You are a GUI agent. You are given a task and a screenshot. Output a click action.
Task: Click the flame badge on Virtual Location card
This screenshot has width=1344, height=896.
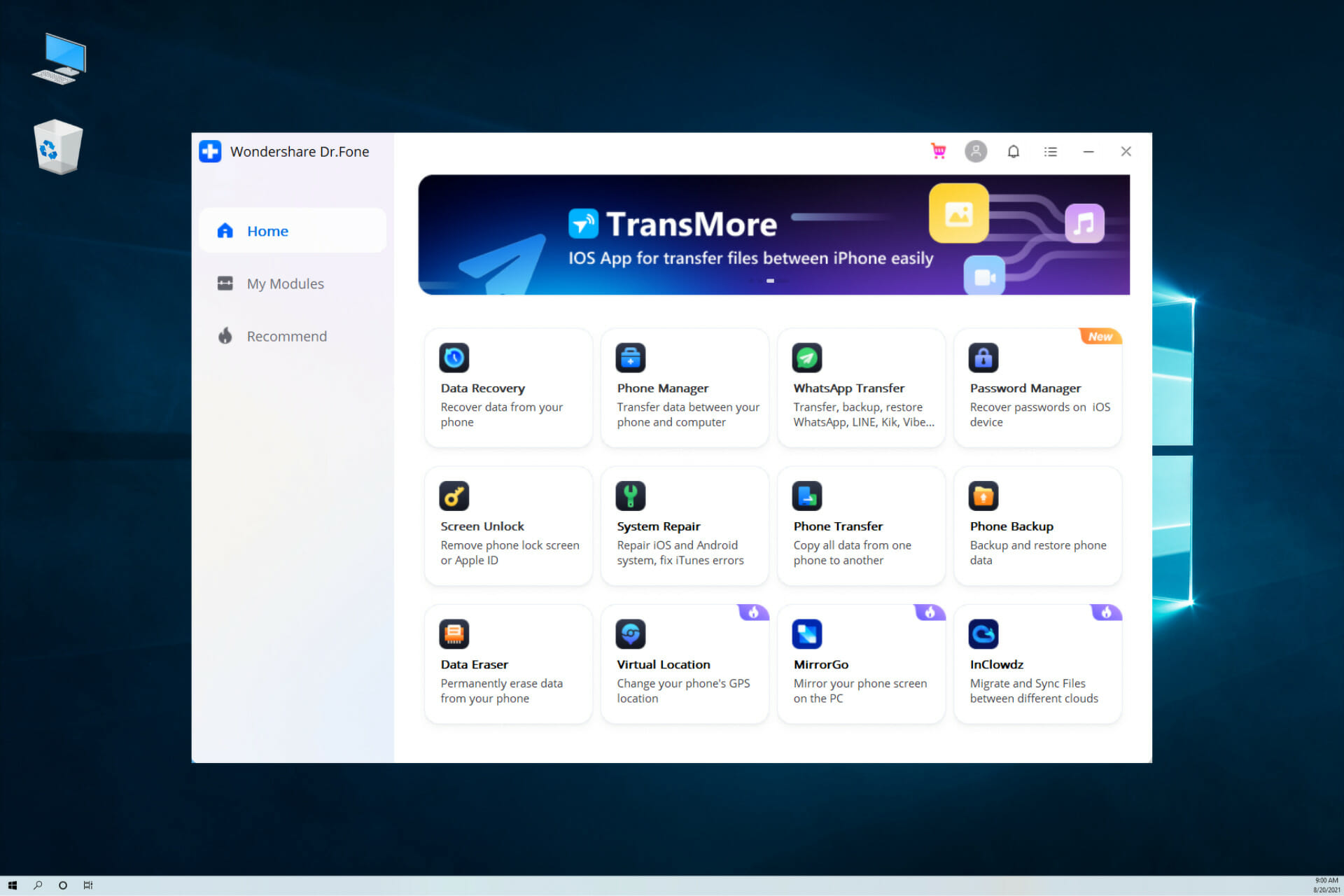[754, 612]
